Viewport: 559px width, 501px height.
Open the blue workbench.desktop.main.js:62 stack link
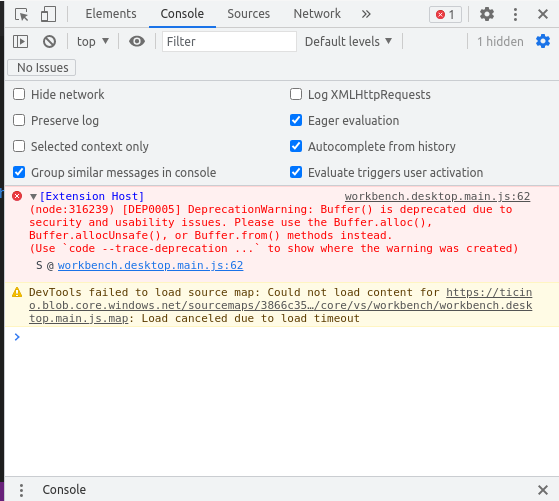[x=150, y=265]
